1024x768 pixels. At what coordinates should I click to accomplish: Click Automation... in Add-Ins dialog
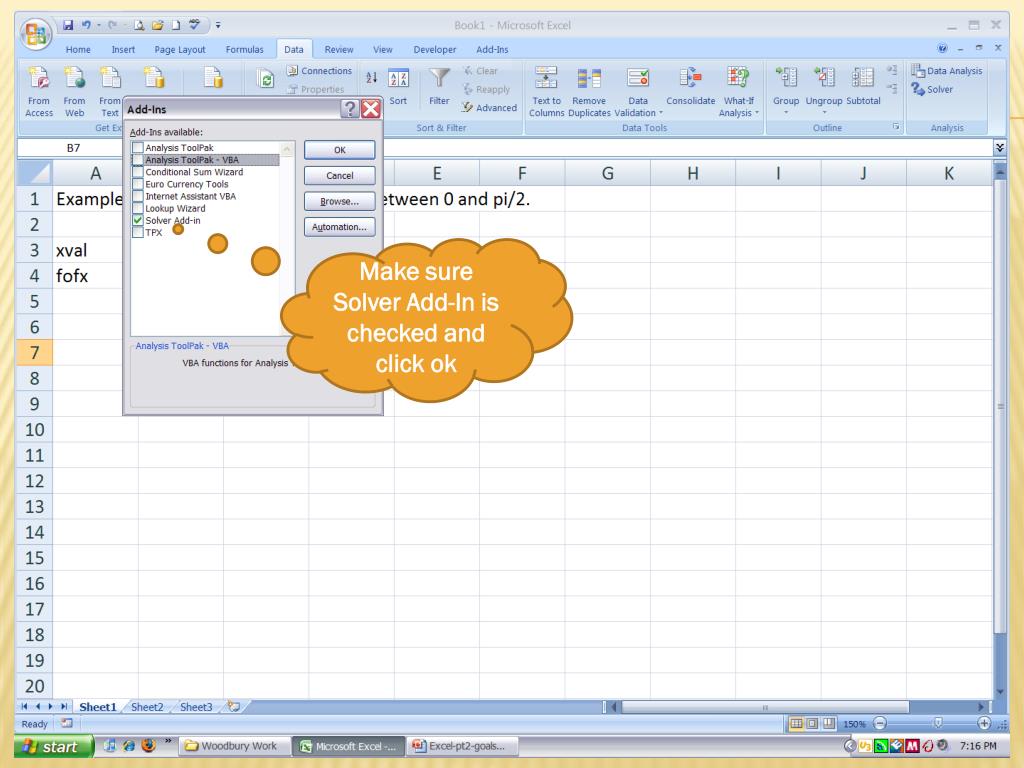(340, 227)
